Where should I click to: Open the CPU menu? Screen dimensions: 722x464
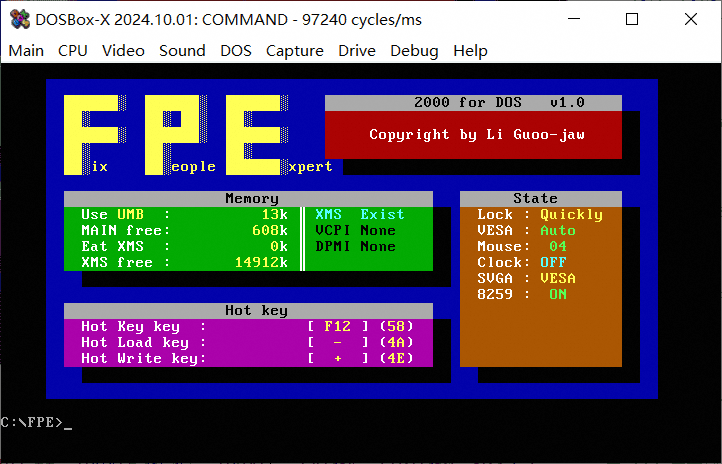(73, 51)
